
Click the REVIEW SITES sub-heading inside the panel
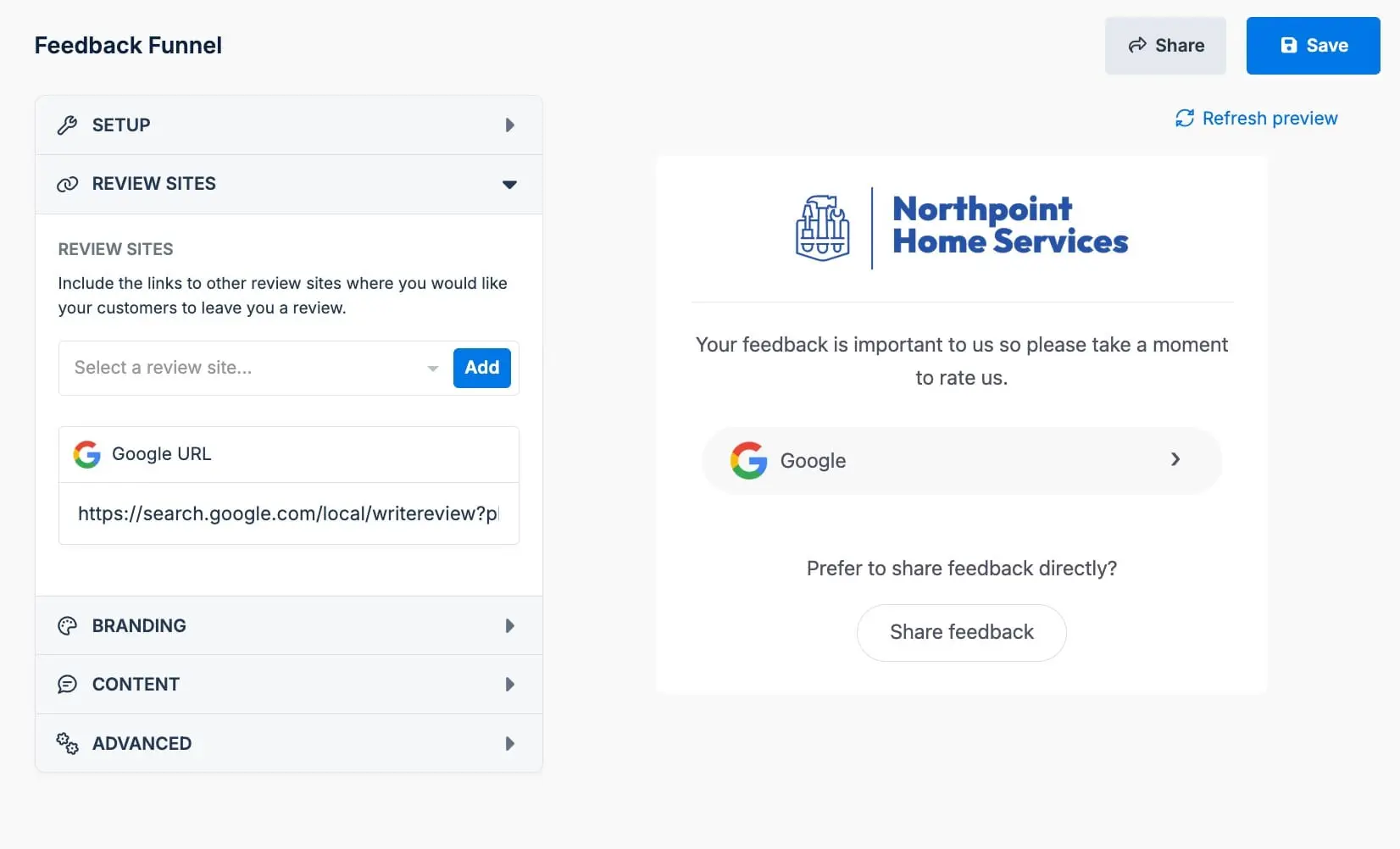(x=115, y=249)
